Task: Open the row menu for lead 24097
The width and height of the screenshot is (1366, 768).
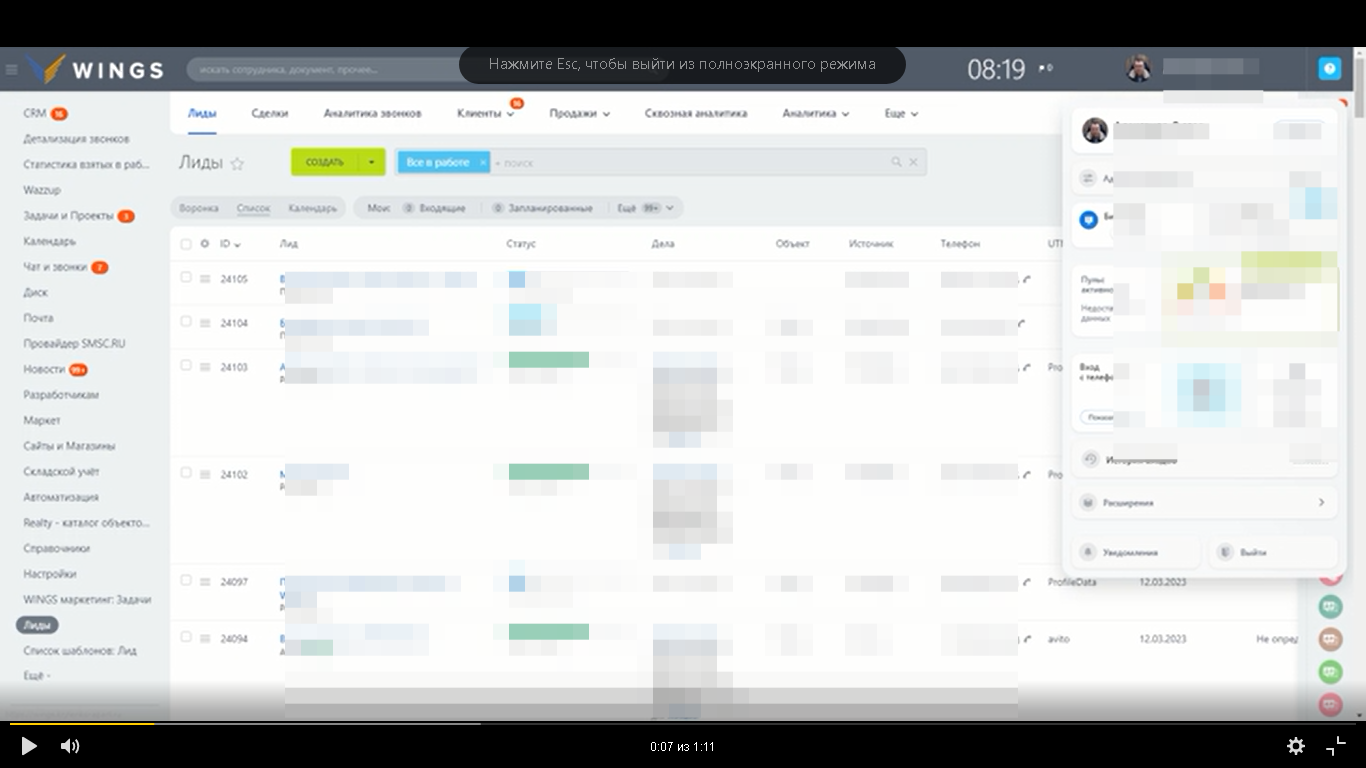Action: tap(205, 582)
